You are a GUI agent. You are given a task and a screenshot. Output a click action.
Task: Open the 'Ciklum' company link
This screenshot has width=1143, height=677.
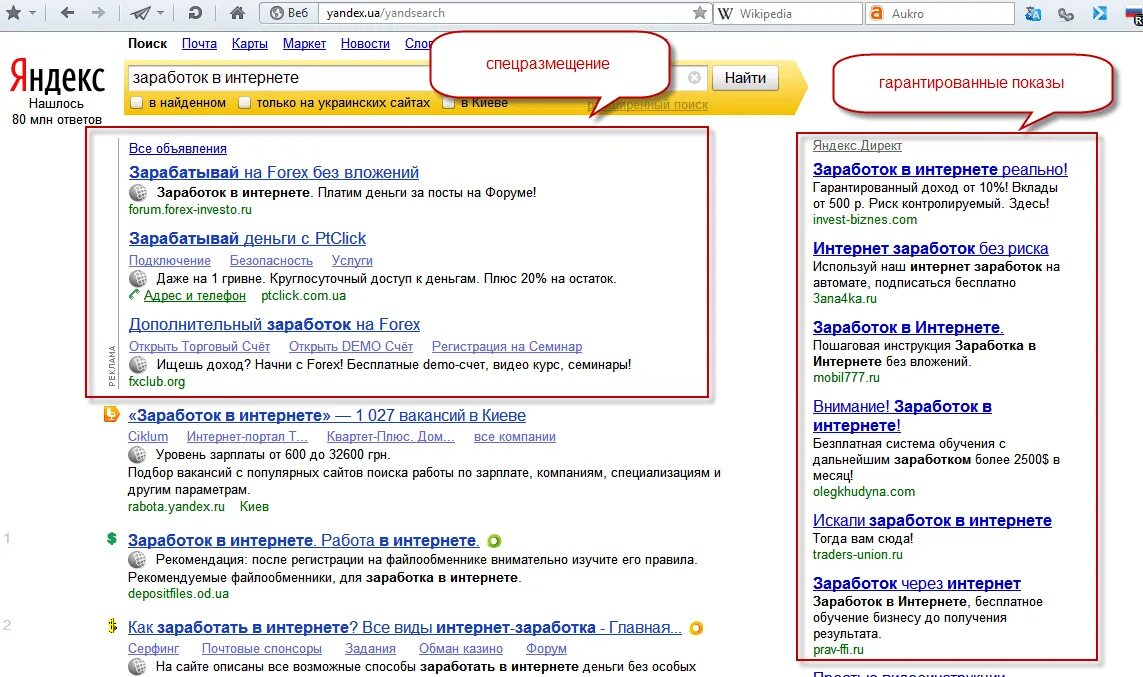(x=148, y=437)
